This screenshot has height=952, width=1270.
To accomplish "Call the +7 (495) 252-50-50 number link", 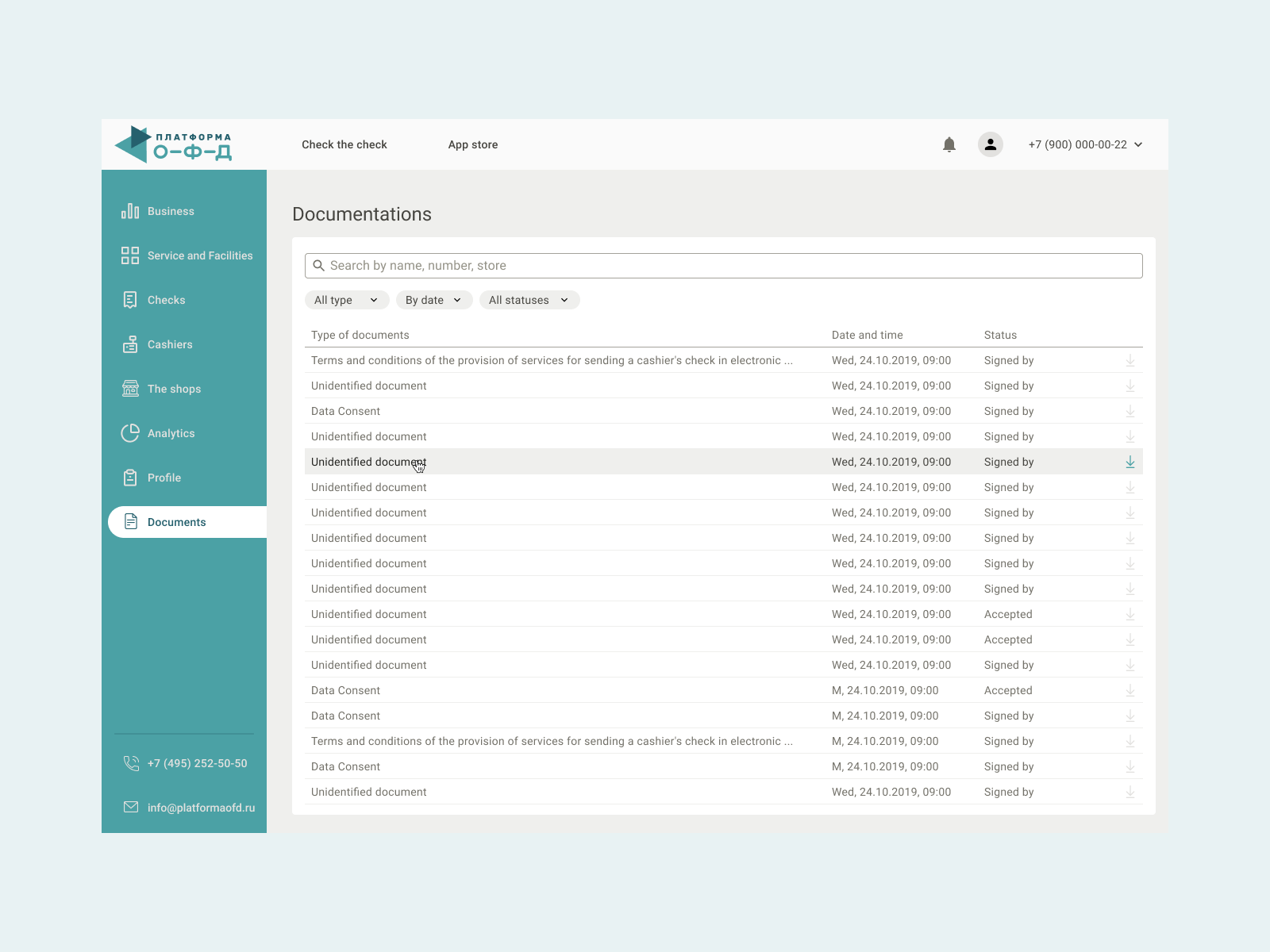I will pyautogui.click(x=196, y=763).
